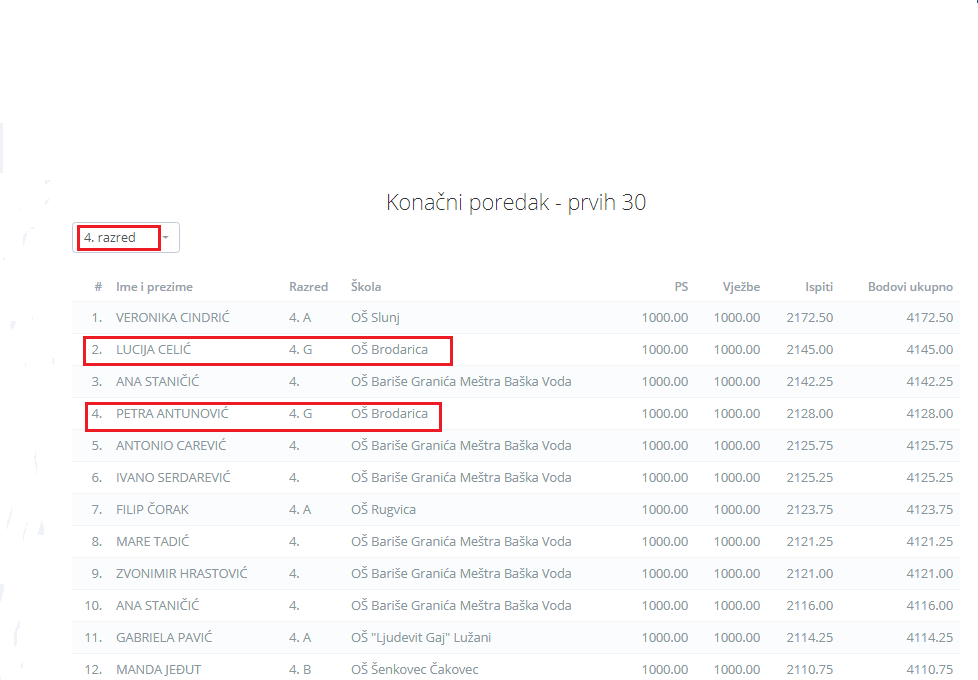Click the total score 4142.25
The height and width of the screenshot is (680, 978).
(929, 382)
